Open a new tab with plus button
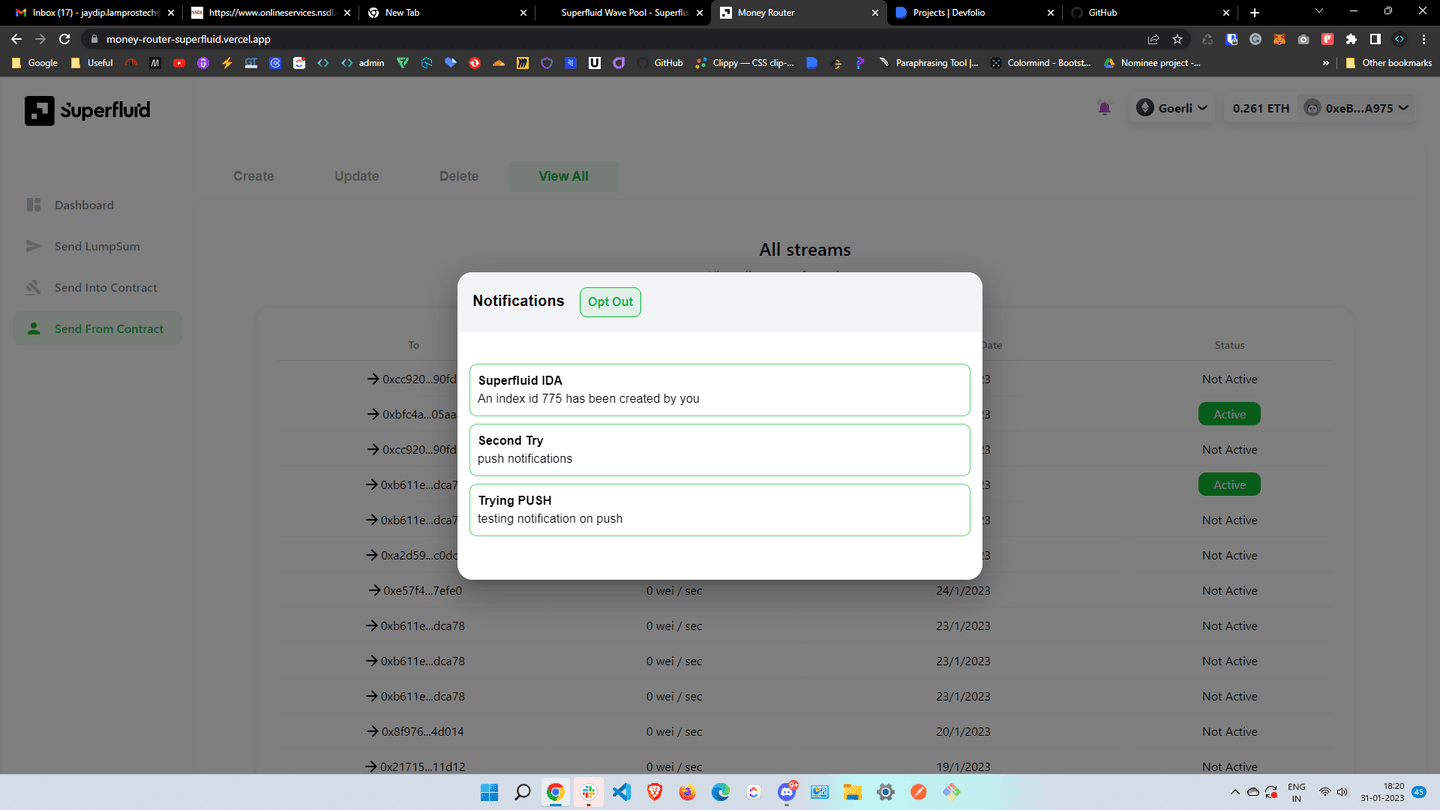This screenshot has width=1440, height=810. tap(1255, 12)
